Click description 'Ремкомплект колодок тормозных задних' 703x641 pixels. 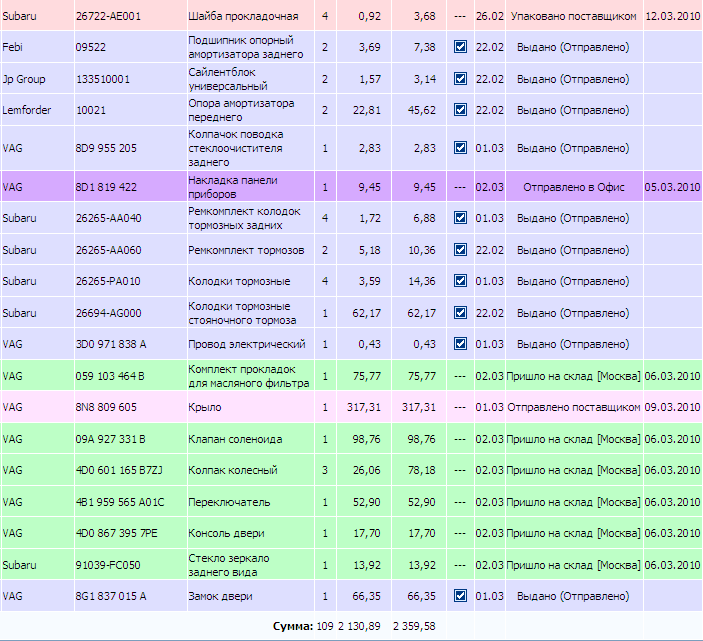click(x=244, y=218)
